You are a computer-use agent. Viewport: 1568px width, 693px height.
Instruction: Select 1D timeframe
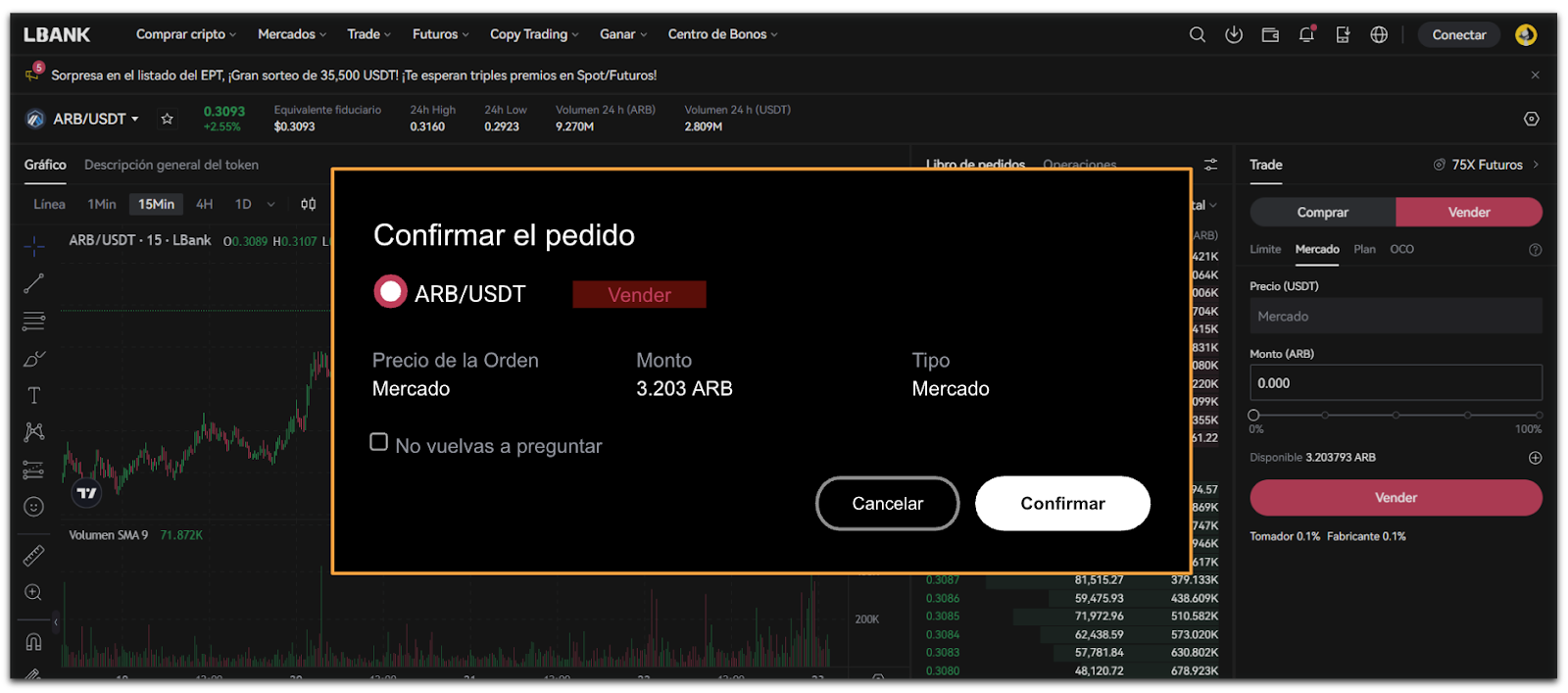pos(243,204)
